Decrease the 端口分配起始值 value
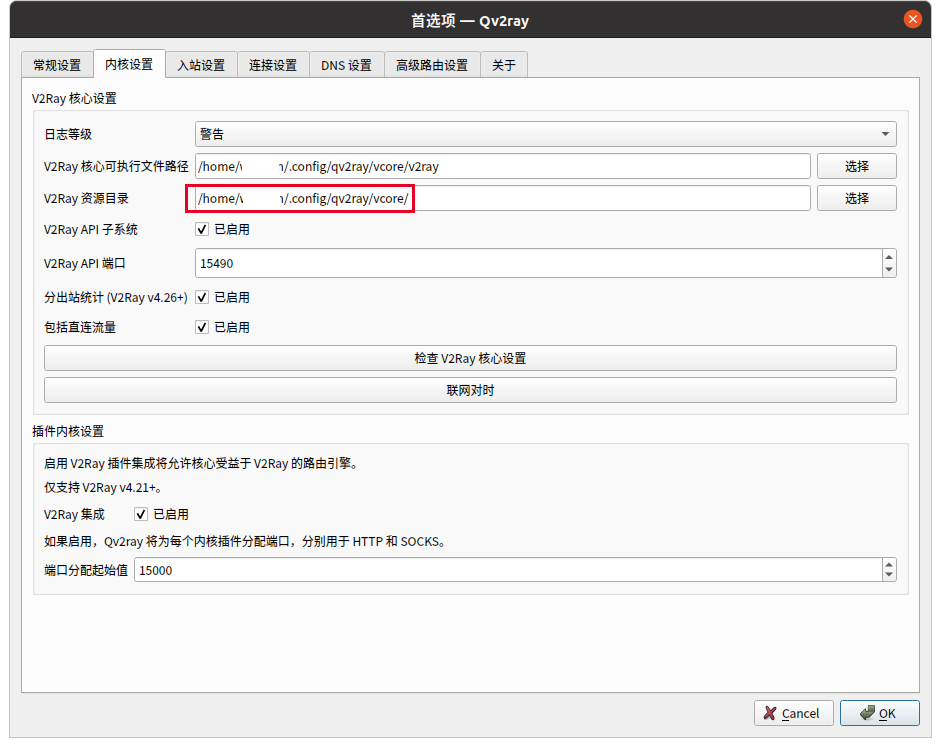Image resolution: width=941 pixels, height=747 pixels. pos(889,575)
